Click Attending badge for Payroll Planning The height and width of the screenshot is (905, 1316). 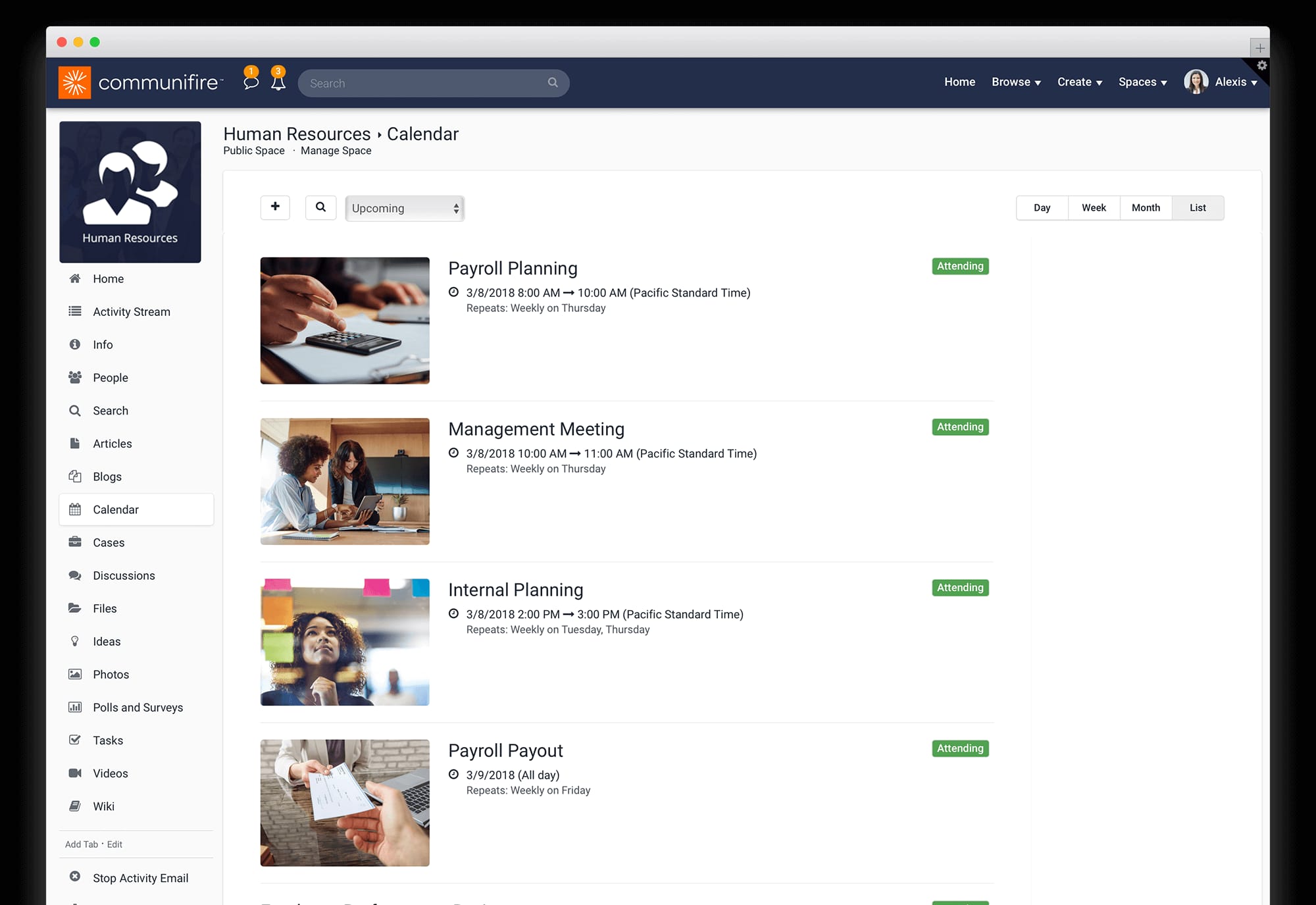960,266
